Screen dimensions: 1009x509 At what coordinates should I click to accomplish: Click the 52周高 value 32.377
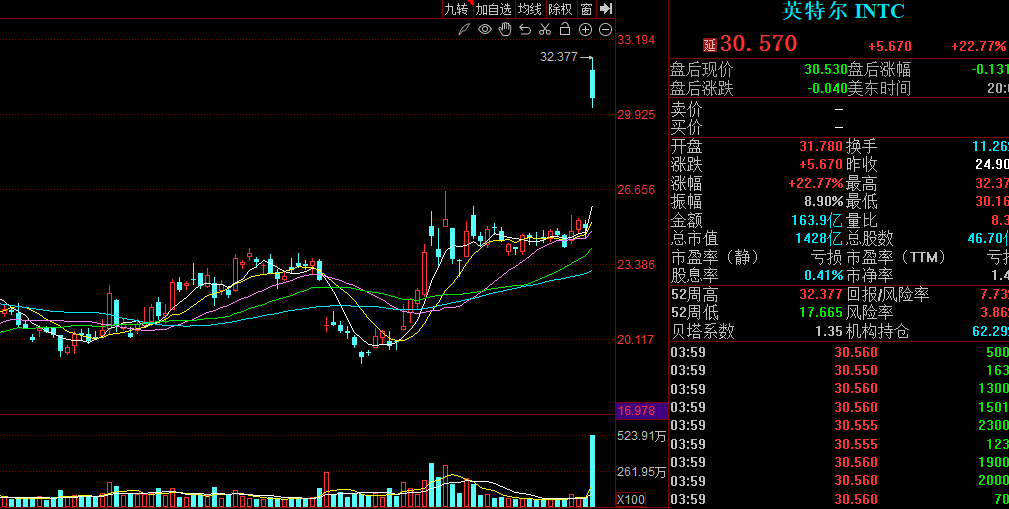point(821,295)
